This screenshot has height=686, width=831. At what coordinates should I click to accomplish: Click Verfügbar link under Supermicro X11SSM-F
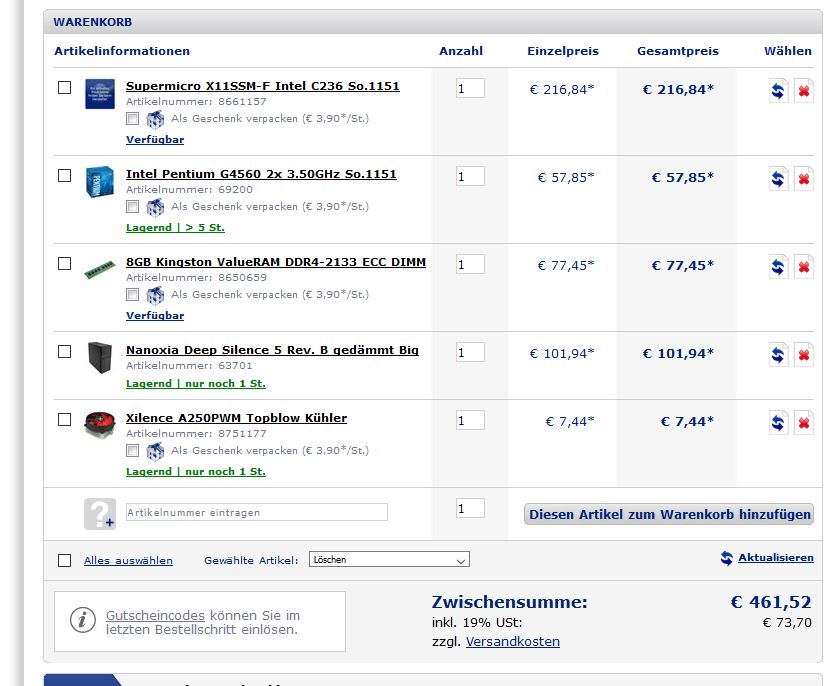[155, 139]
